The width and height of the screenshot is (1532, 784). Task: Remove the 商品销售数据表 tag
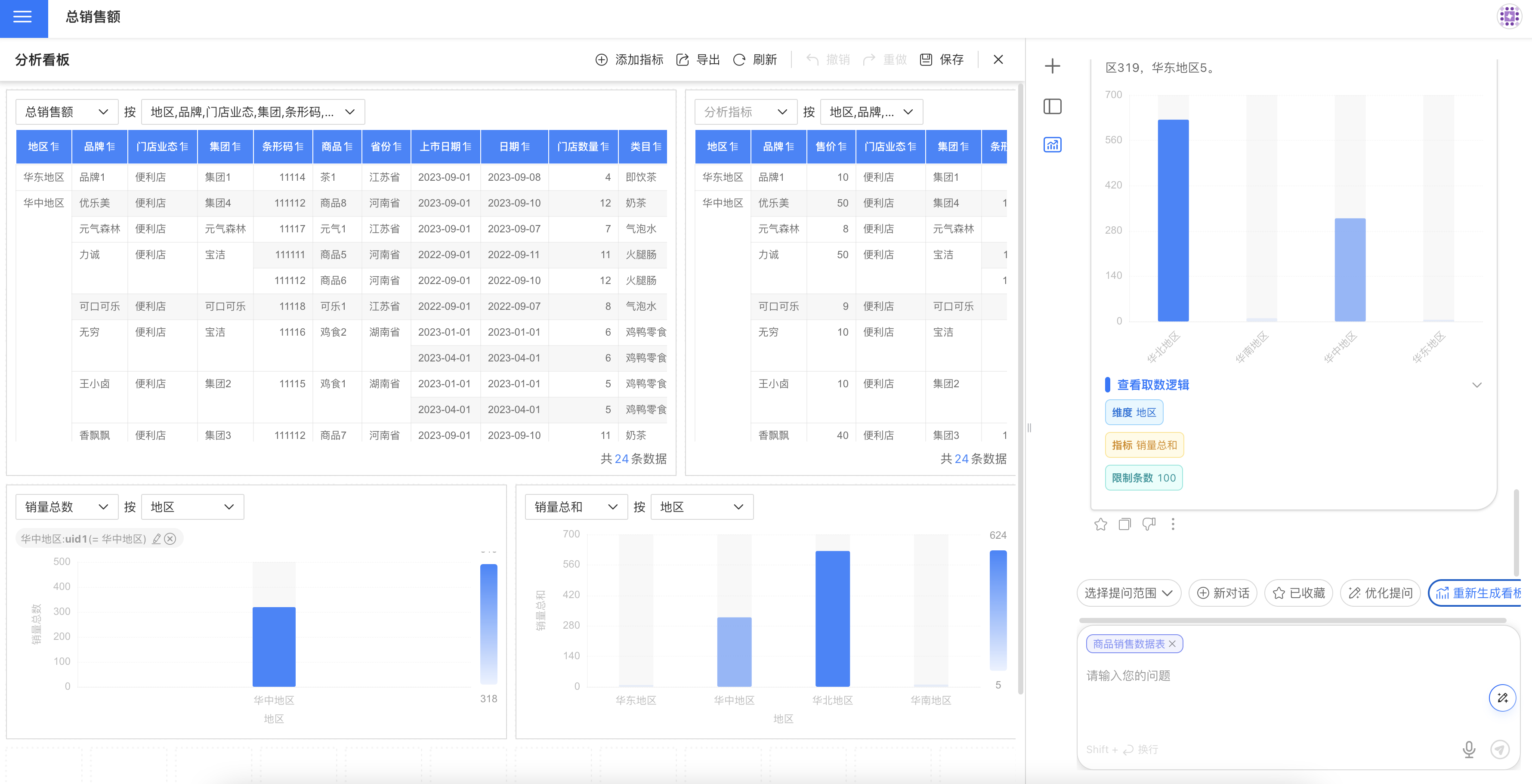[1172, 644]
